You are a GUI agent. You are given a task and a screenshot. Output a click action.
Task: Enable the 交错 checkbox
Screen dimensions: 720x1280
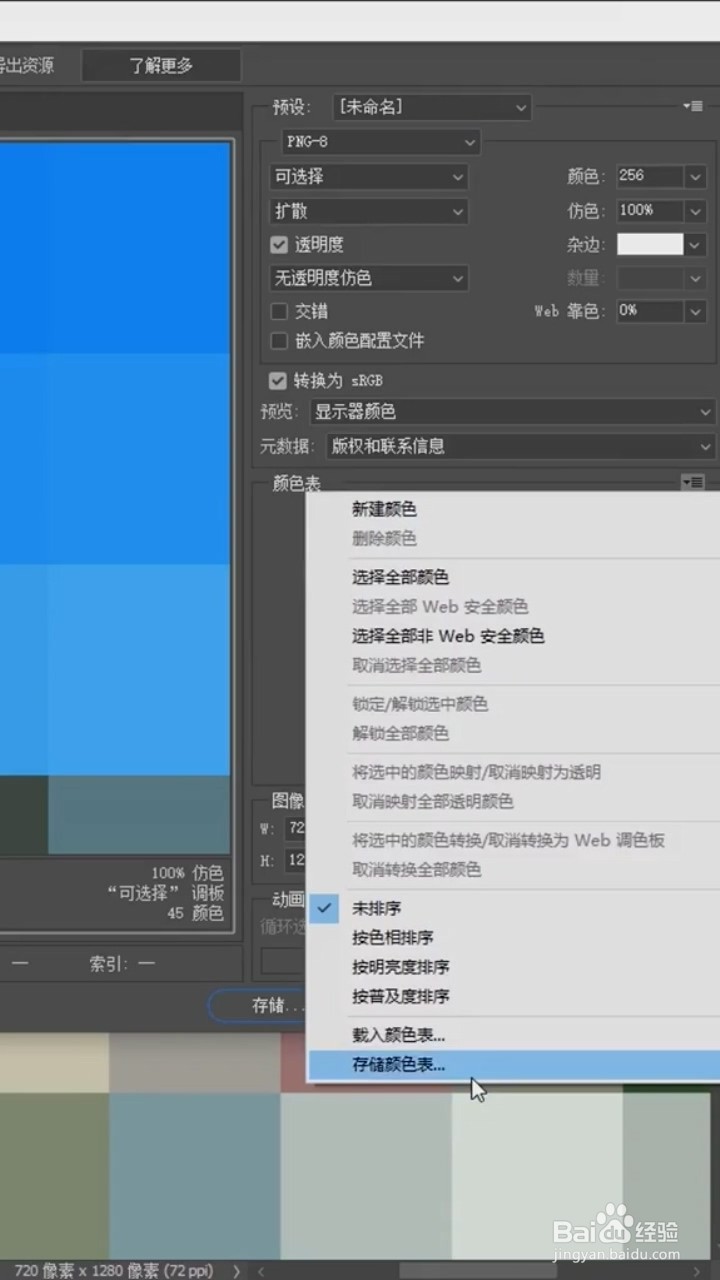tap(279, 311)
